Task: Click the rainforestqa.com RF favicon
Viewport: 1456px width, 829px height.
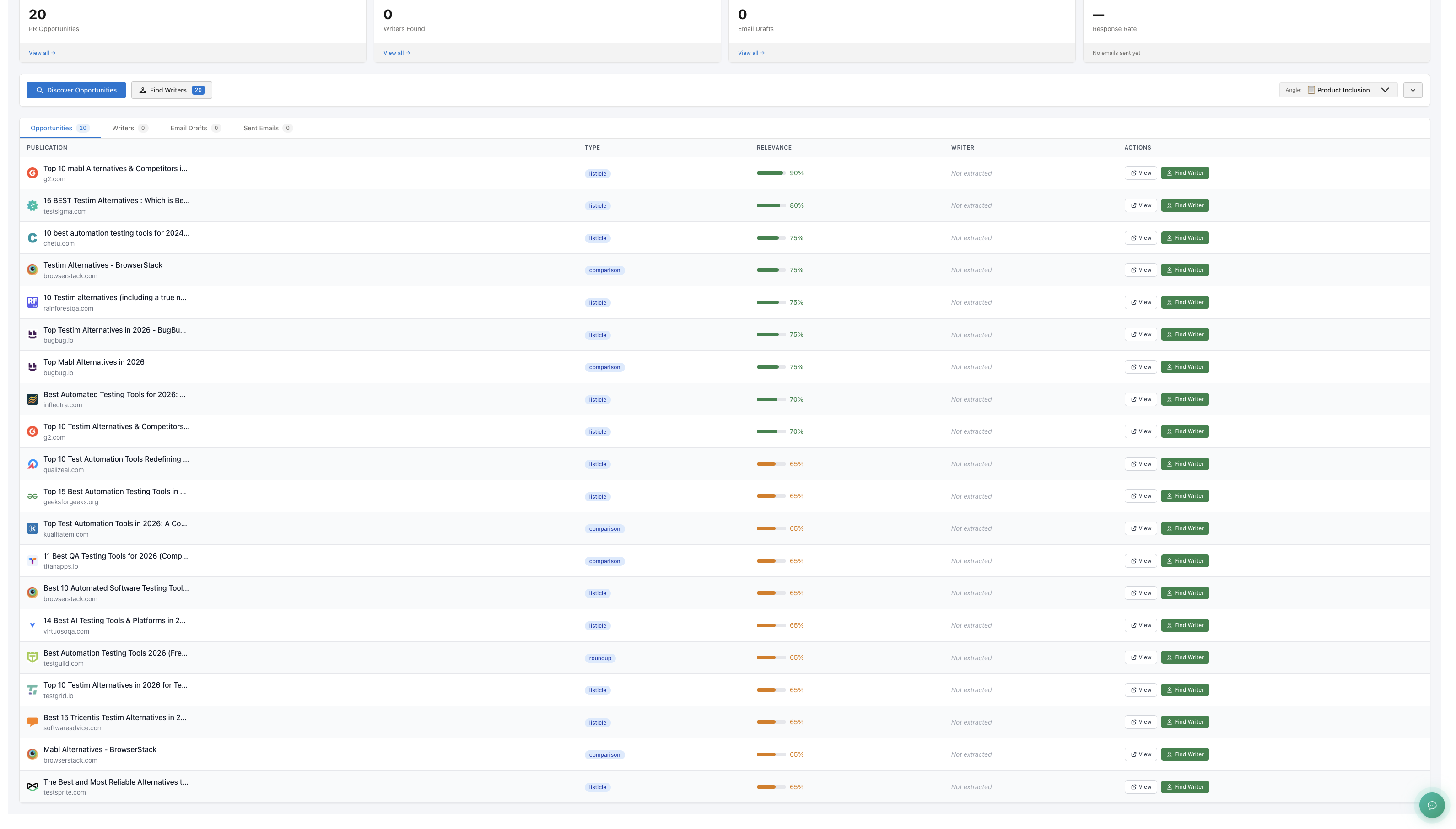Action: (32, 302)
